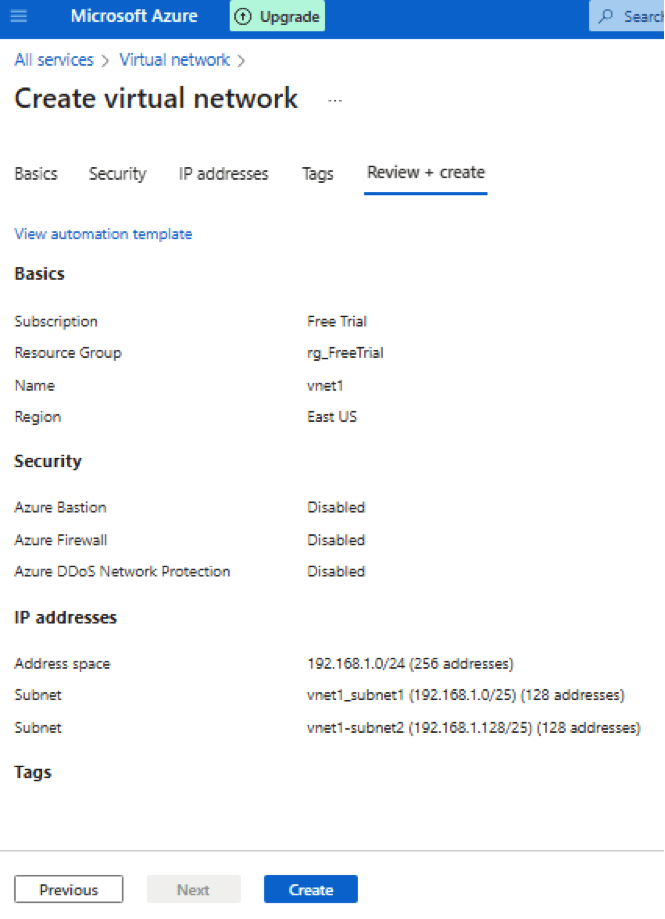This screenshot has width=665, height=919.
Task: Open Virtual network breadcrumb link
Action: [174, 60]
